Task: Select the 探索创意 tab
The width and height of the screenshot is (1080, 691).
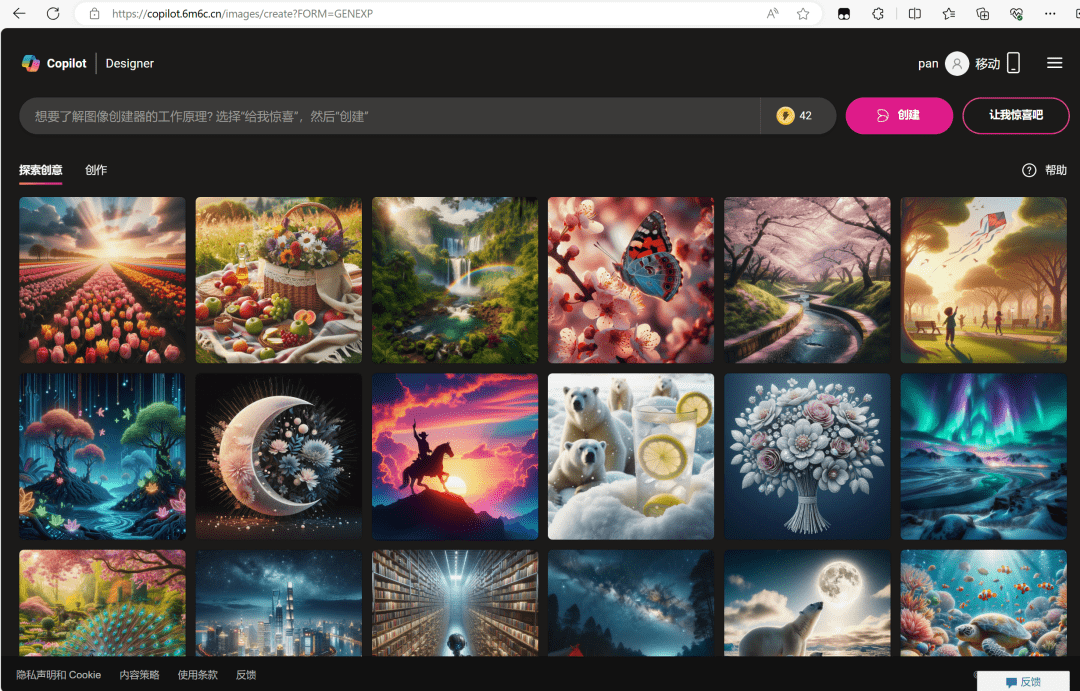Action: point(41,170)
